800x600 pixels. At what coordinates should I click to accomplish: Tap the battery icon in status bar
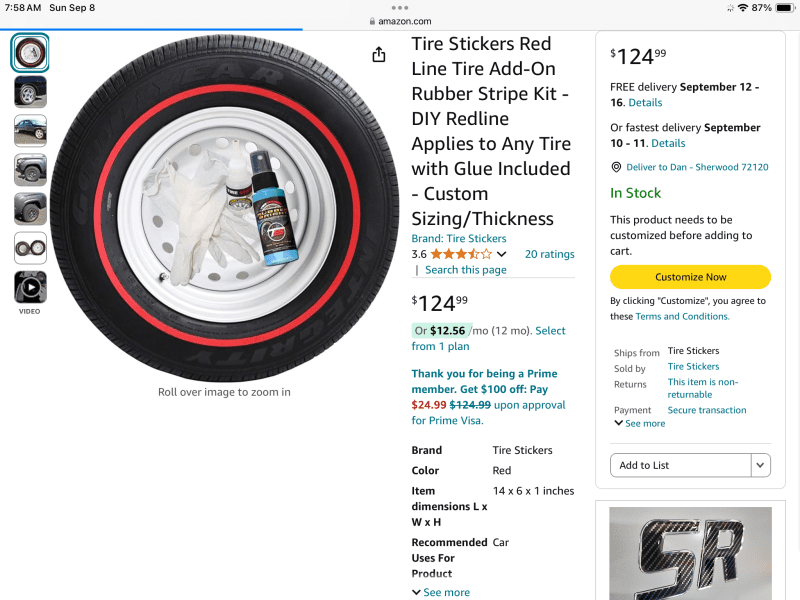(784, 7)
